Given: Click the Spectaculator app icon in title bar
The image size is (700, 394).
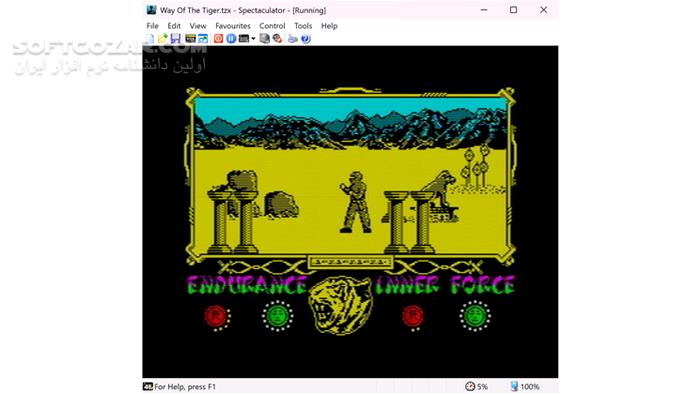Looking at the screenshot, I should pyautogui.click(x=152, y=10).
